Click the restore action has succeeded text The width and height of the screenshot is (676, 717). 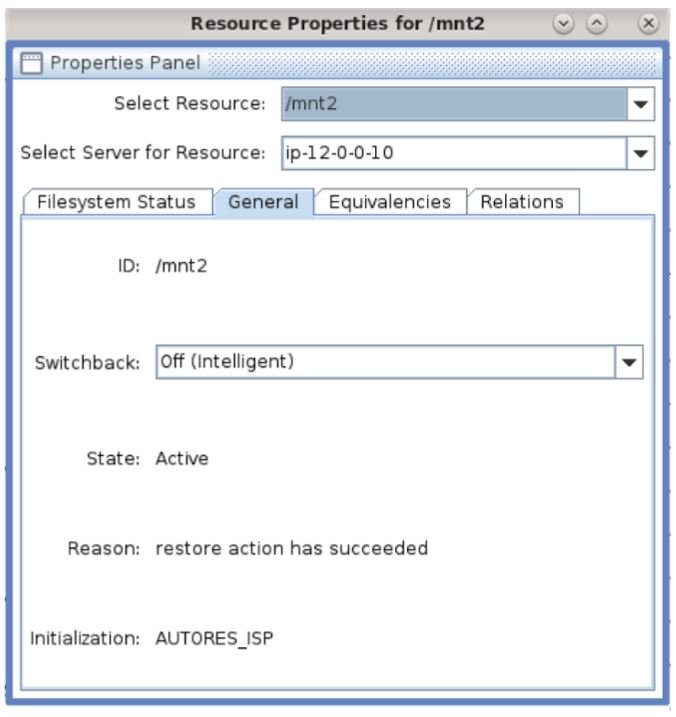(x=292, y=548)
